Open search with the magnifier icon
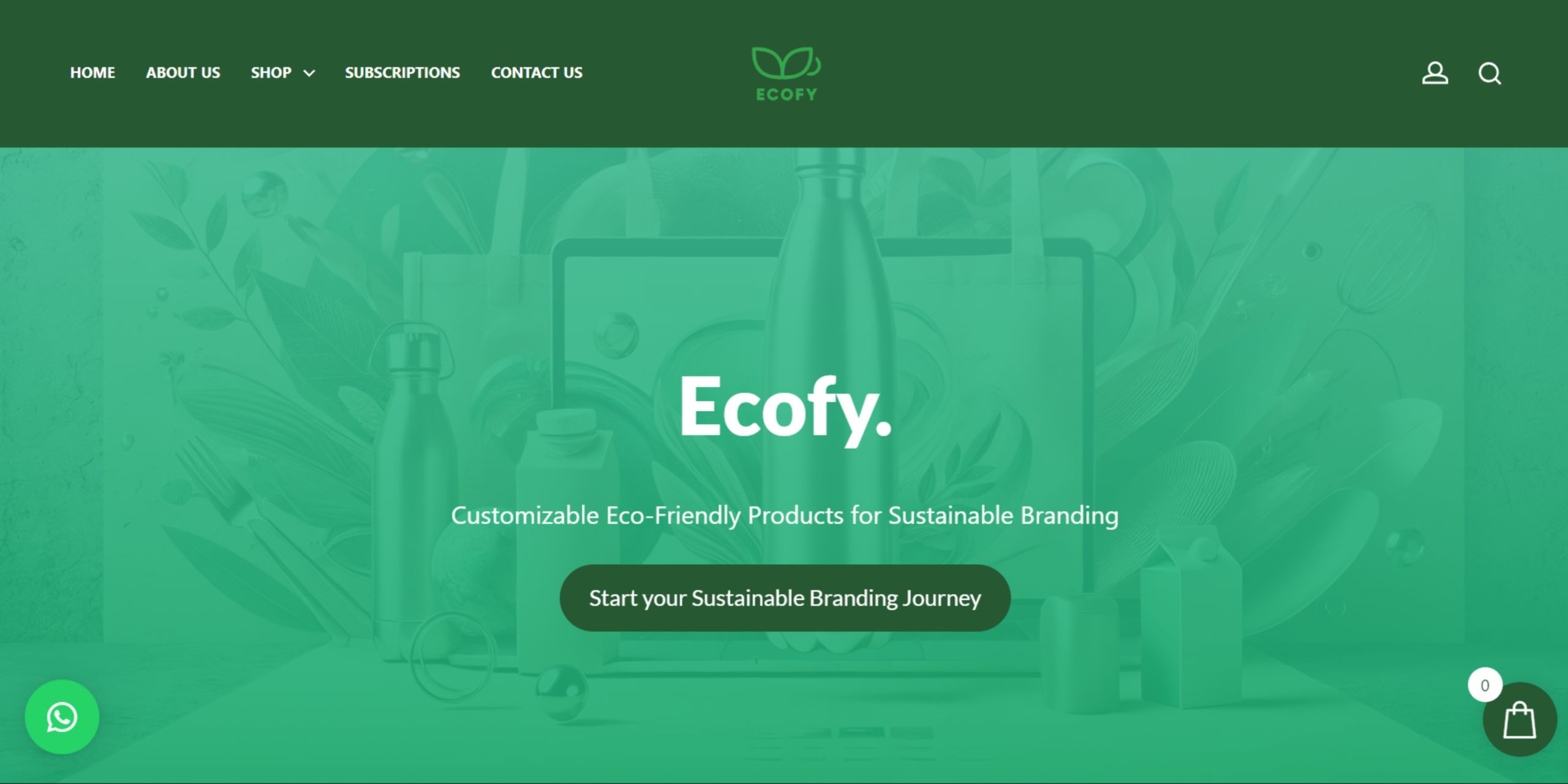Viewport: 1568px width, 784px height. click(1490, 73)
